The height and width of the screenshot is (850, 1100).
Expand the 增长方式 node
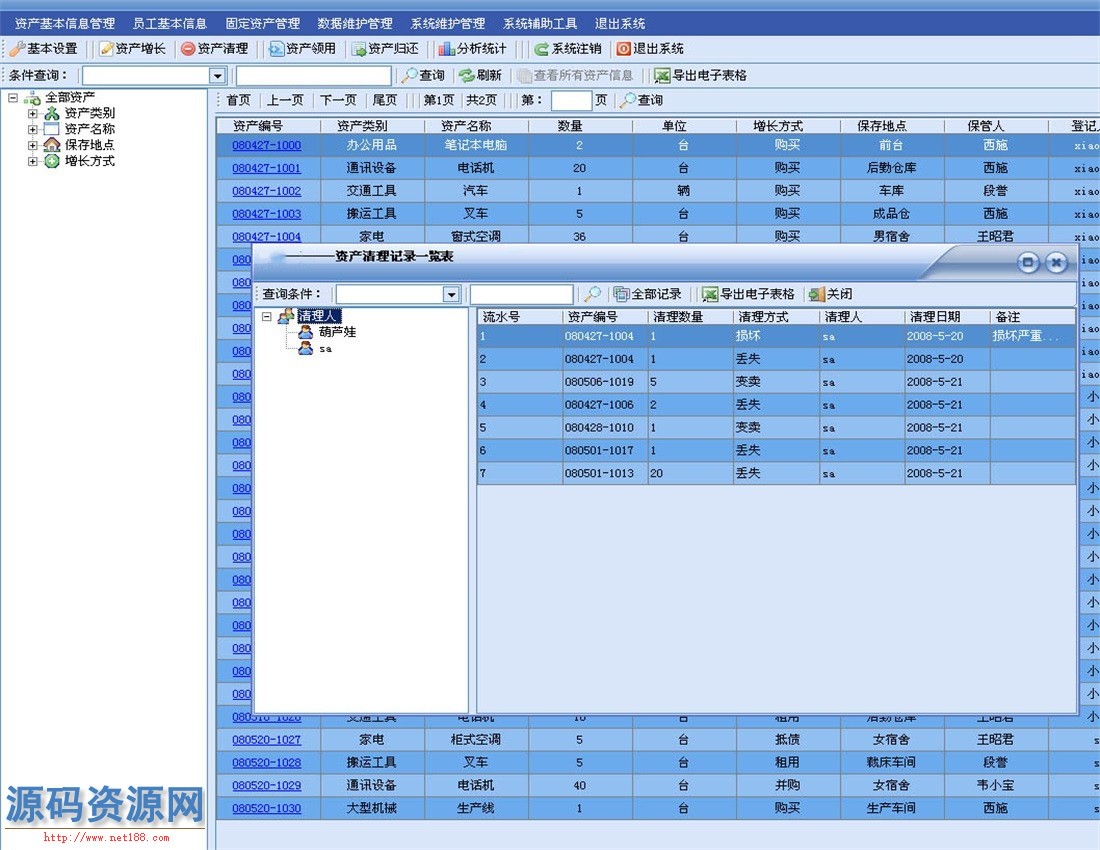point(32,161)
